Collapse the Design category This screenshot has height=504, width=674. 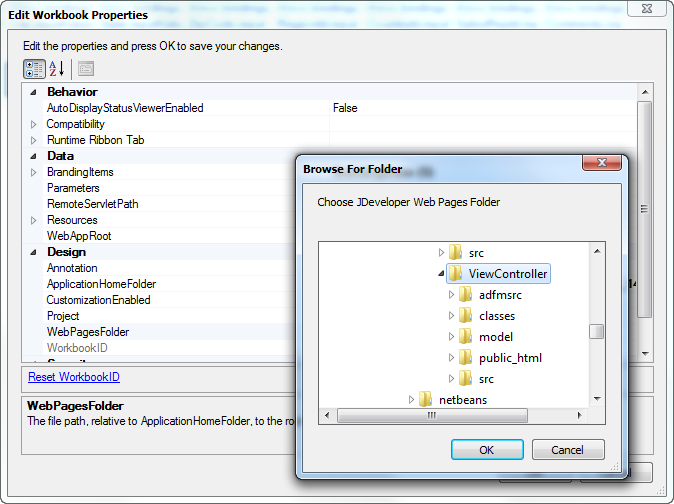(x=34, y=252)
